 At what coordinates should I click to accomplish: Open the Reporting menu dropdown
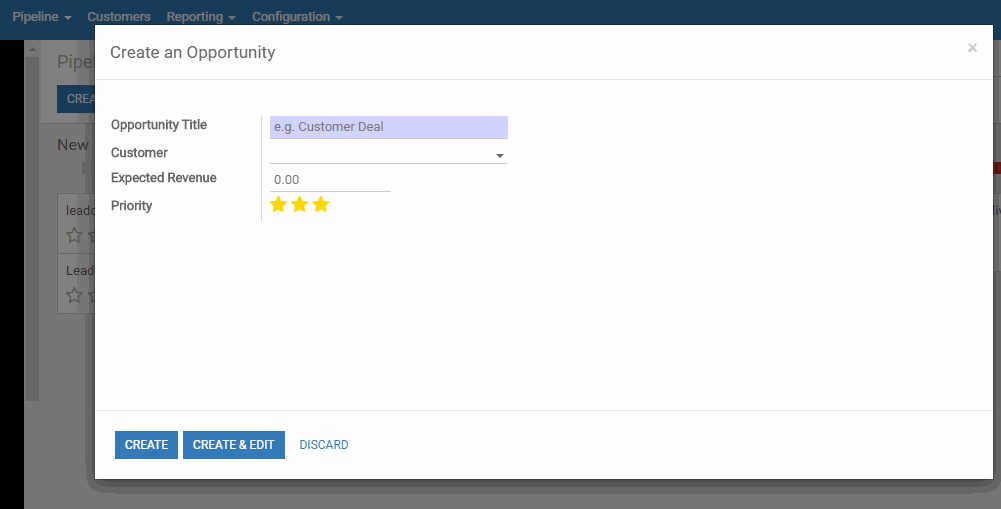[x=201, y=17]
